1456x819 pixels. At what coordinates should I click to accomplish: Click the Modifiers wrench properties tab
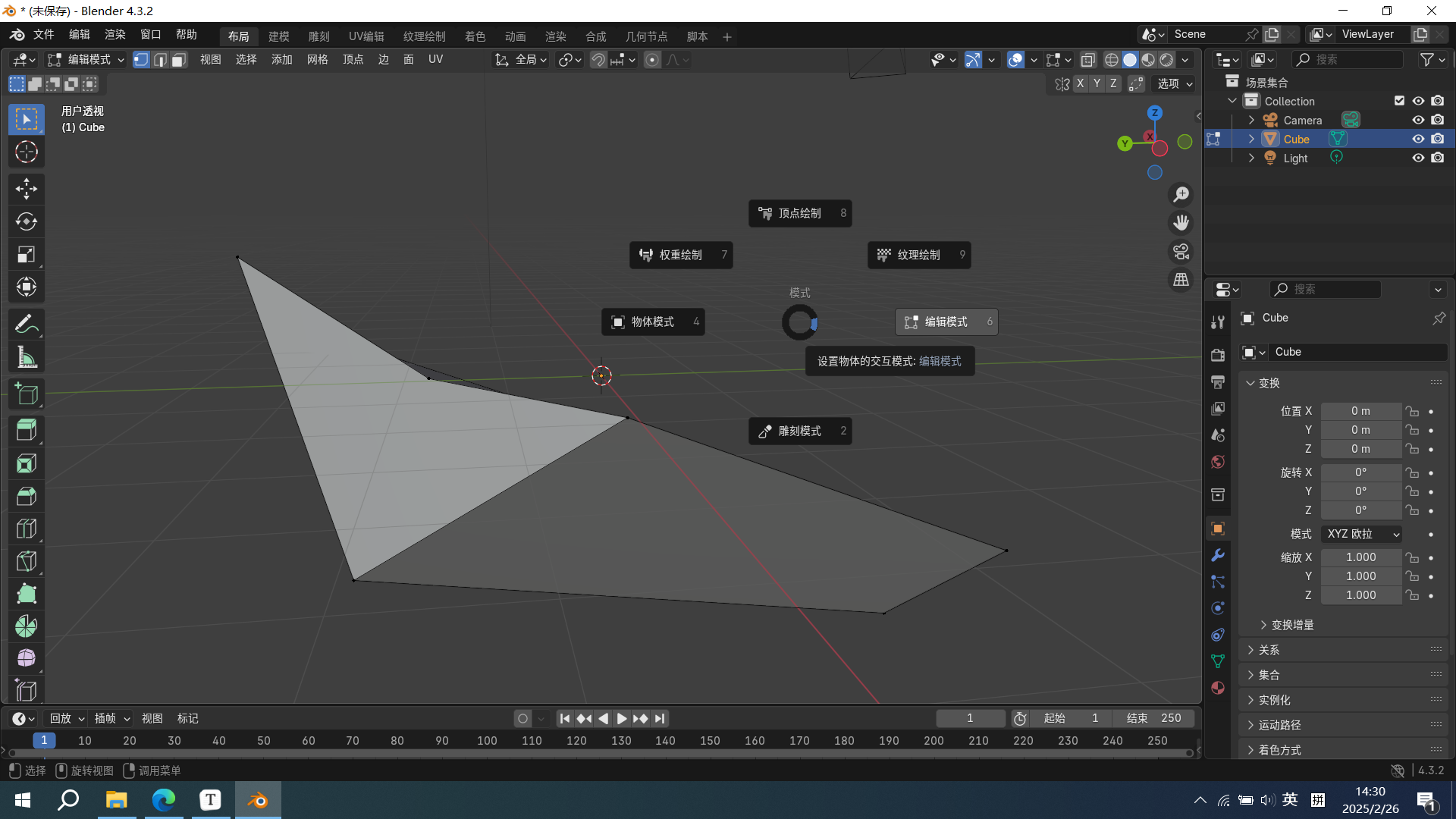(1218, 555)
